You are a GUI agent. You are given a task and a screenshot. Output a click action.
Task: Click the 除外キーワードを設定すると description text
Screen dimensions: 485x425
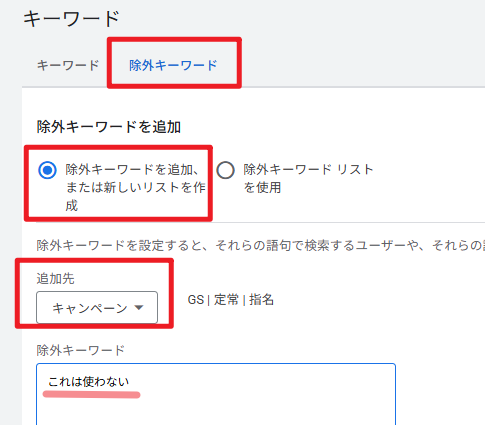pyautogui.click(x=261, y=246)
